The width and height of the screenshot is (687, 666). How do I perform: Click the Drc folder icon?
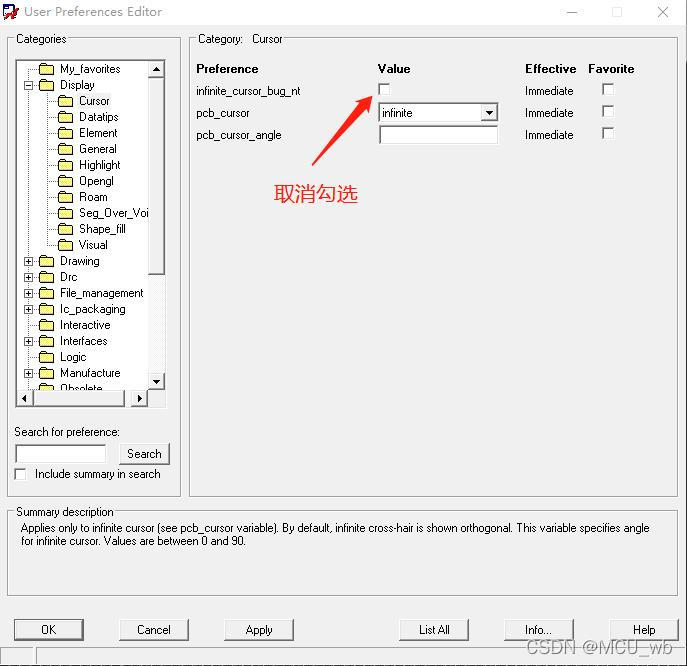click(x=46, y=277)
